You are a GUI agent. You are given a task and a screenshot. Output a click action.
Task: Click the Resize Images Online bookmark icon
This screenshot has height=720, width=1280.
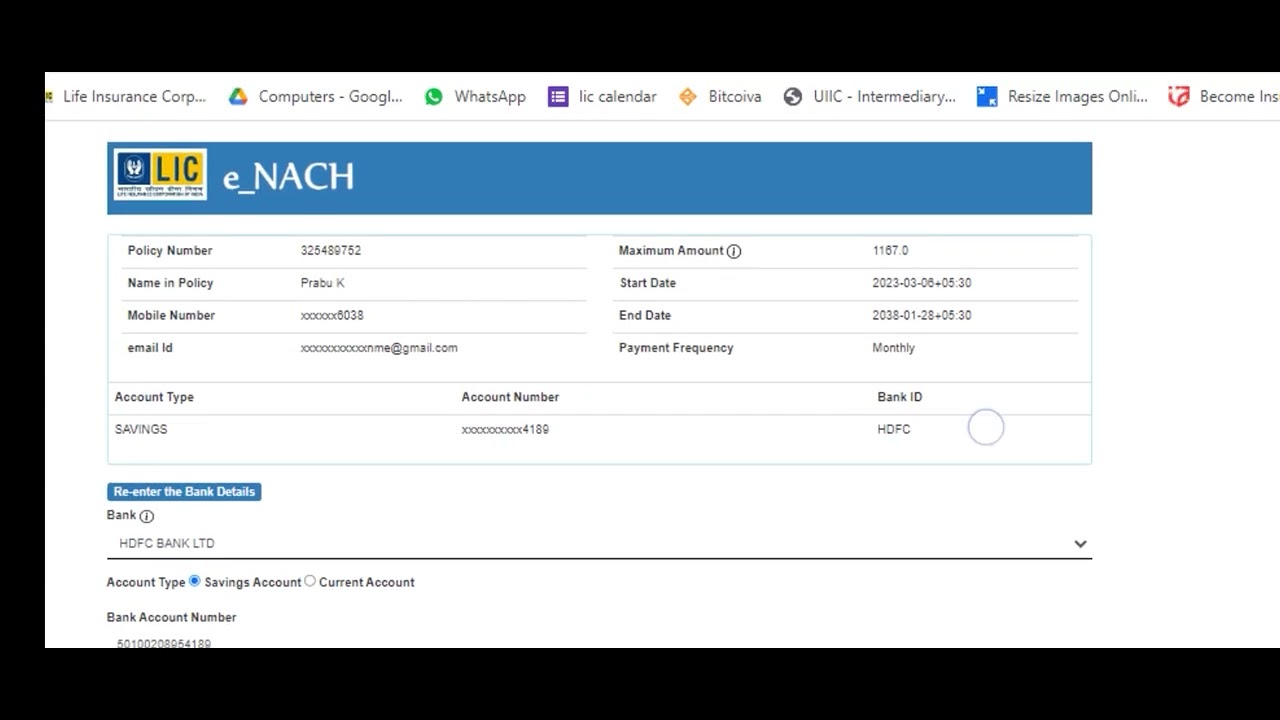pyautogui.click(x=987, y=96)
